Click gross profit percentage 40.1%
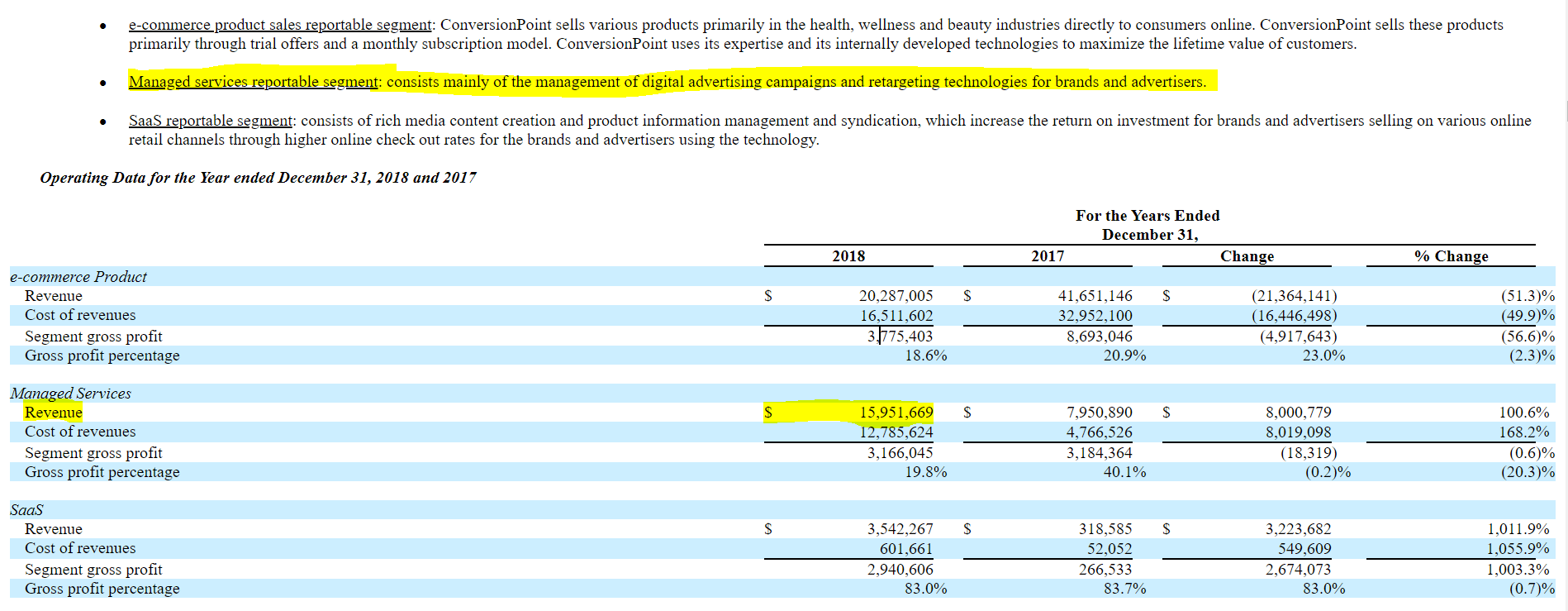This screenshot has height=611, width=1568. [x=1124, y=472]
